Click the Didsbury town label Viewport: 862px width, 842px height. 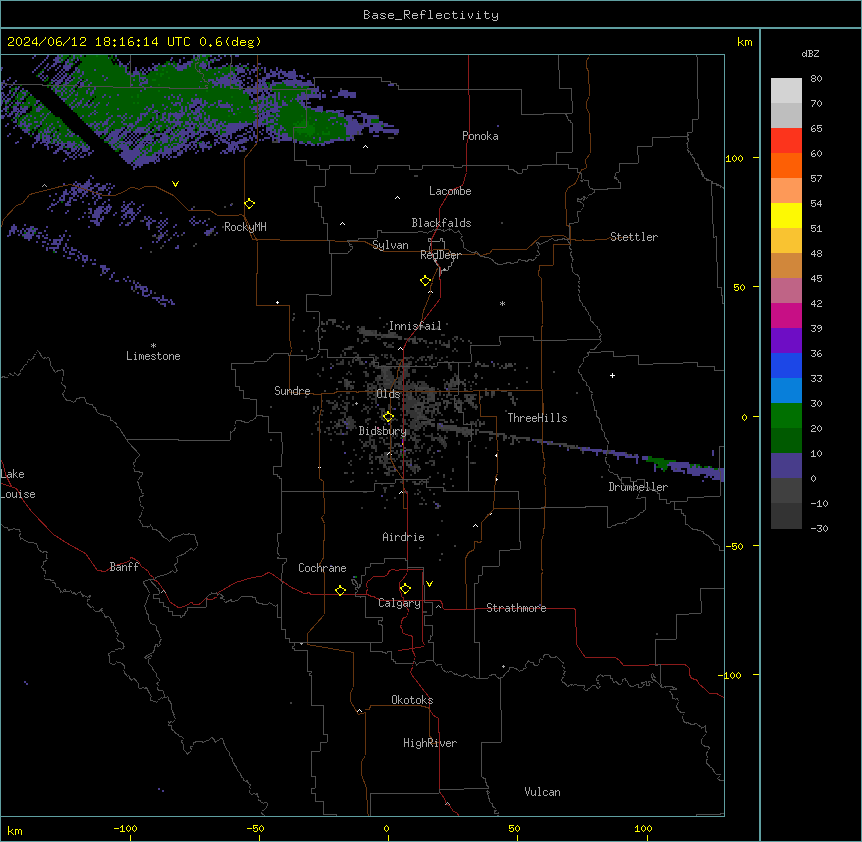coord(383,431)
